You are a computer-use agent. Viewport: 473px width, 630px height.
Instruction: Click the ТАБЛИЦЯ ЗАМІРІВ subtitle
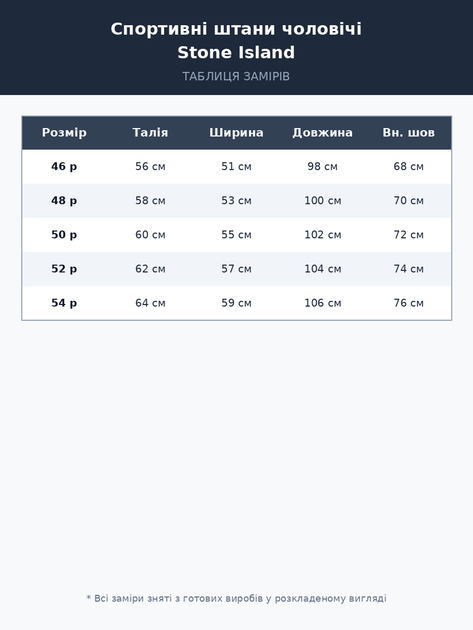pos(236,76)
